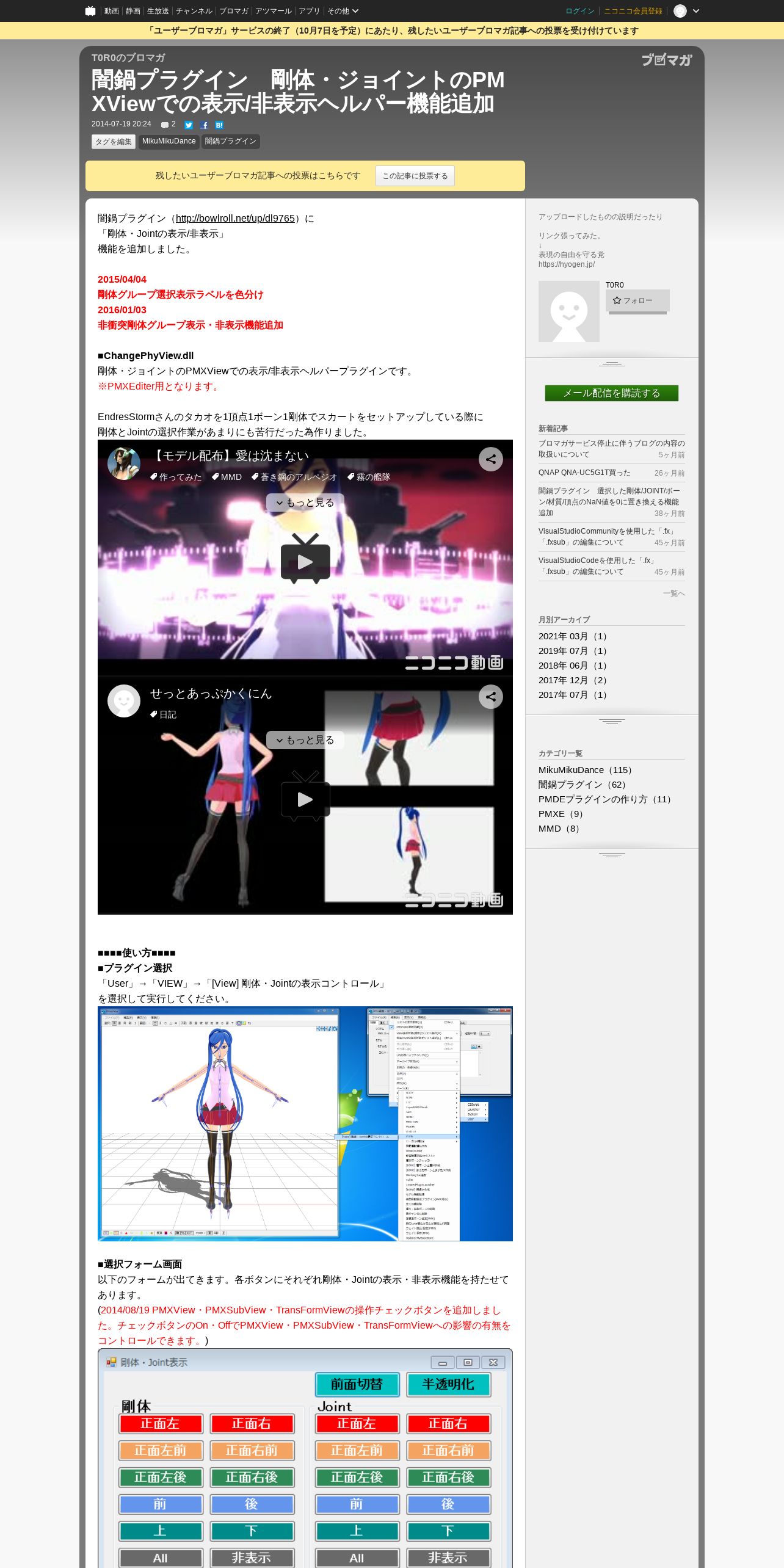Open the 闇鍋プラグイン tag

[x=231, y=142]
